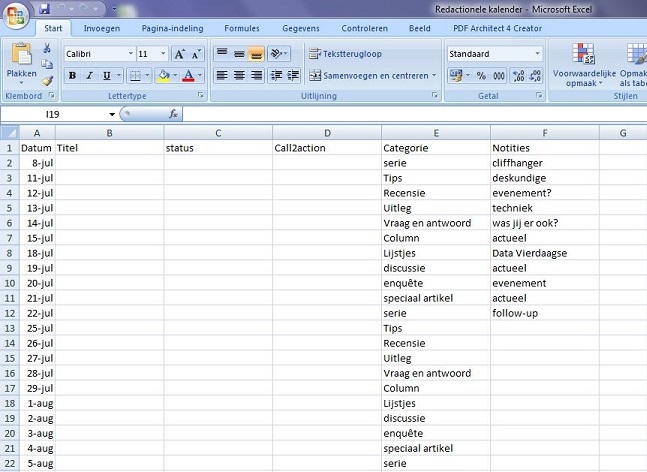Image resolution: width=647 pixels, height=472 pixels.
Task: Decrease decimal places
Action: 535,76
